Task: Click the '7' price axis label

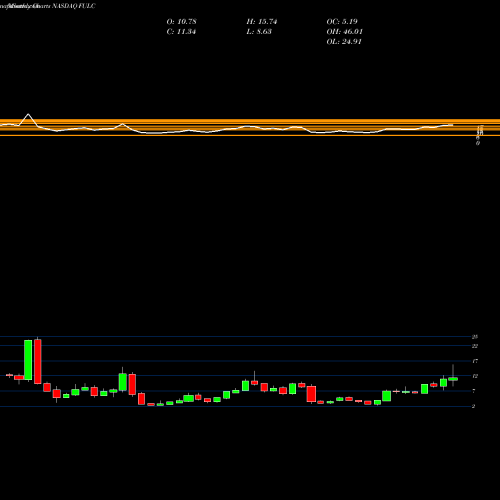Action: [x=474, y=391]
